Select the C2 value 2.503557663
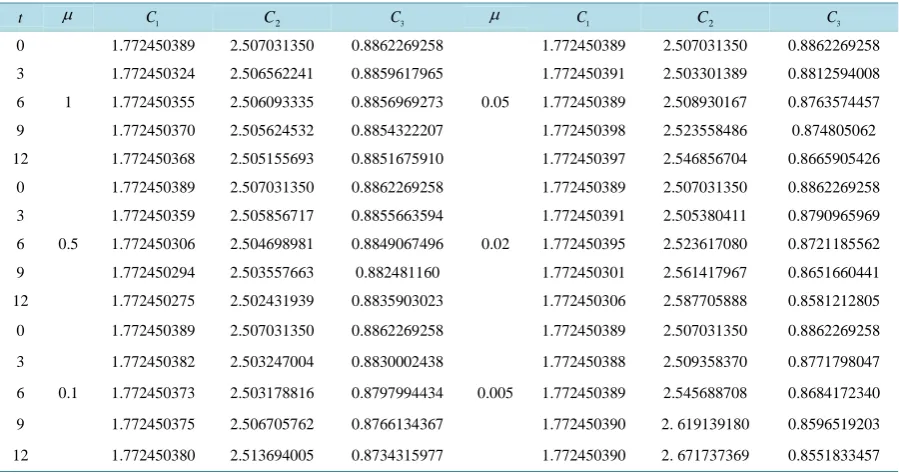This screenshot has height=474, width=899. point(272,272)
